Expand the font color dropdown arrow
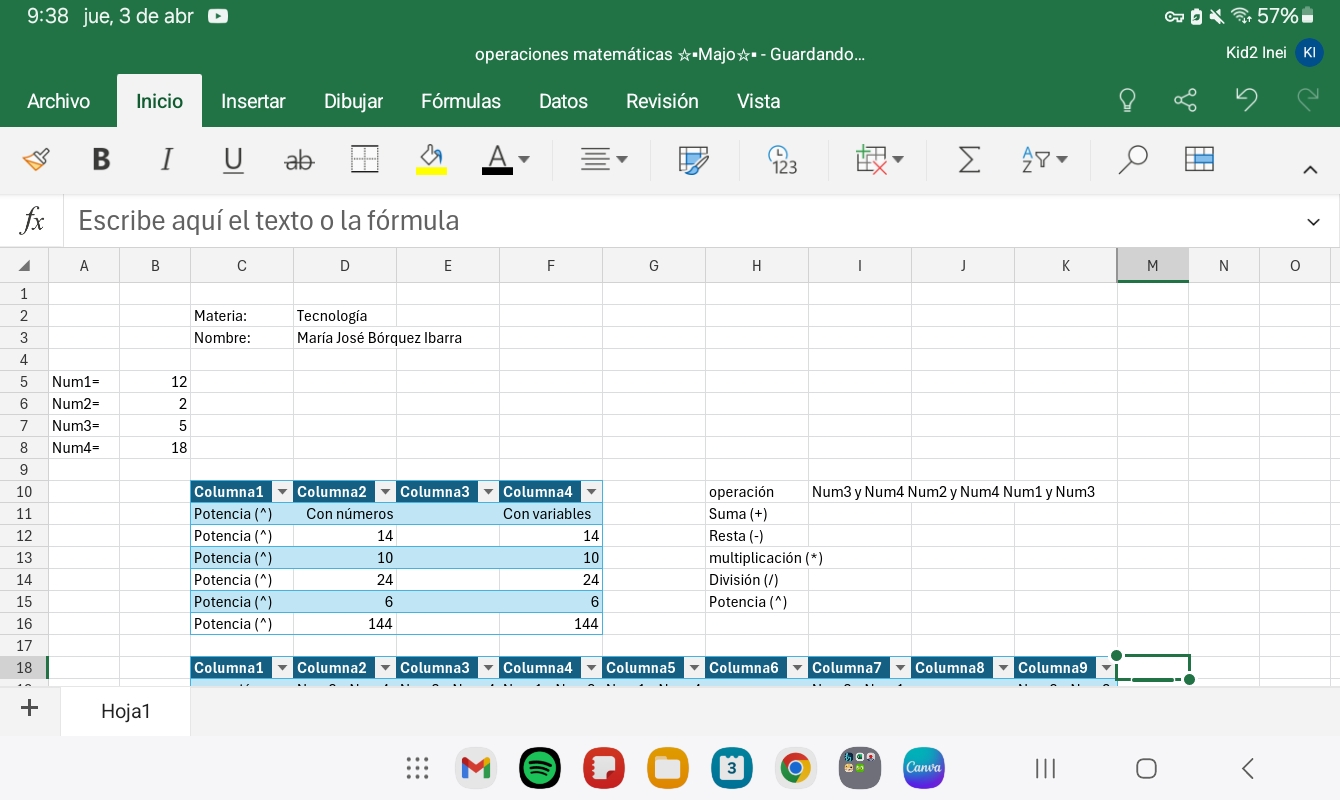This screenshot has width=1340, height=800. 524,160
